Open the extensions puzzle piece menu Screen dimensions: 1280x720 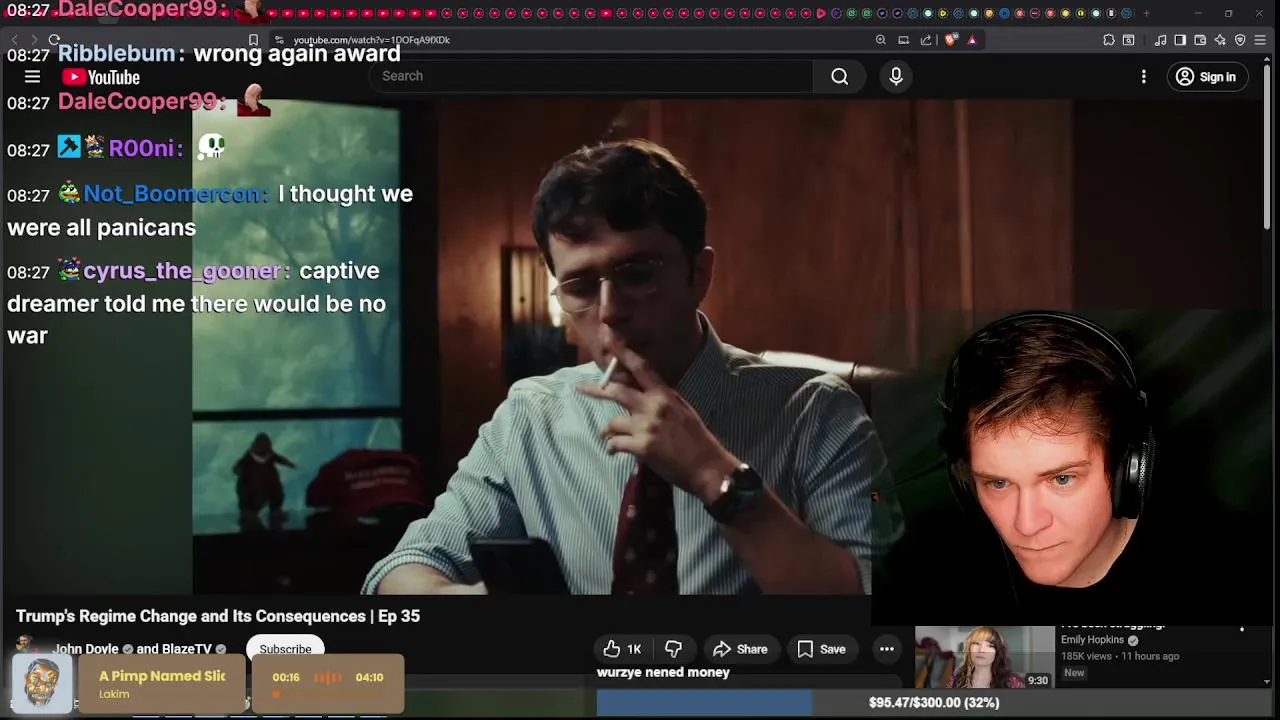pos(1108,40)
